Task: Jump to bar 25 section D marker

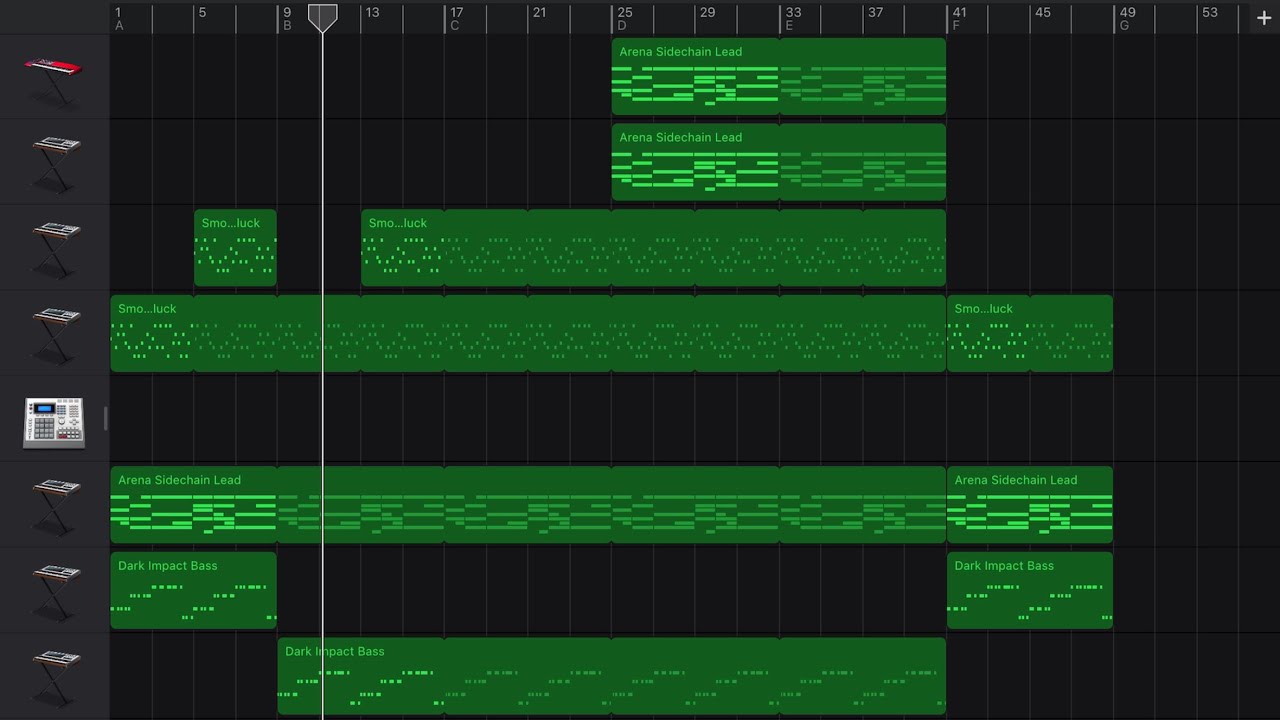Action: point(624,19)
